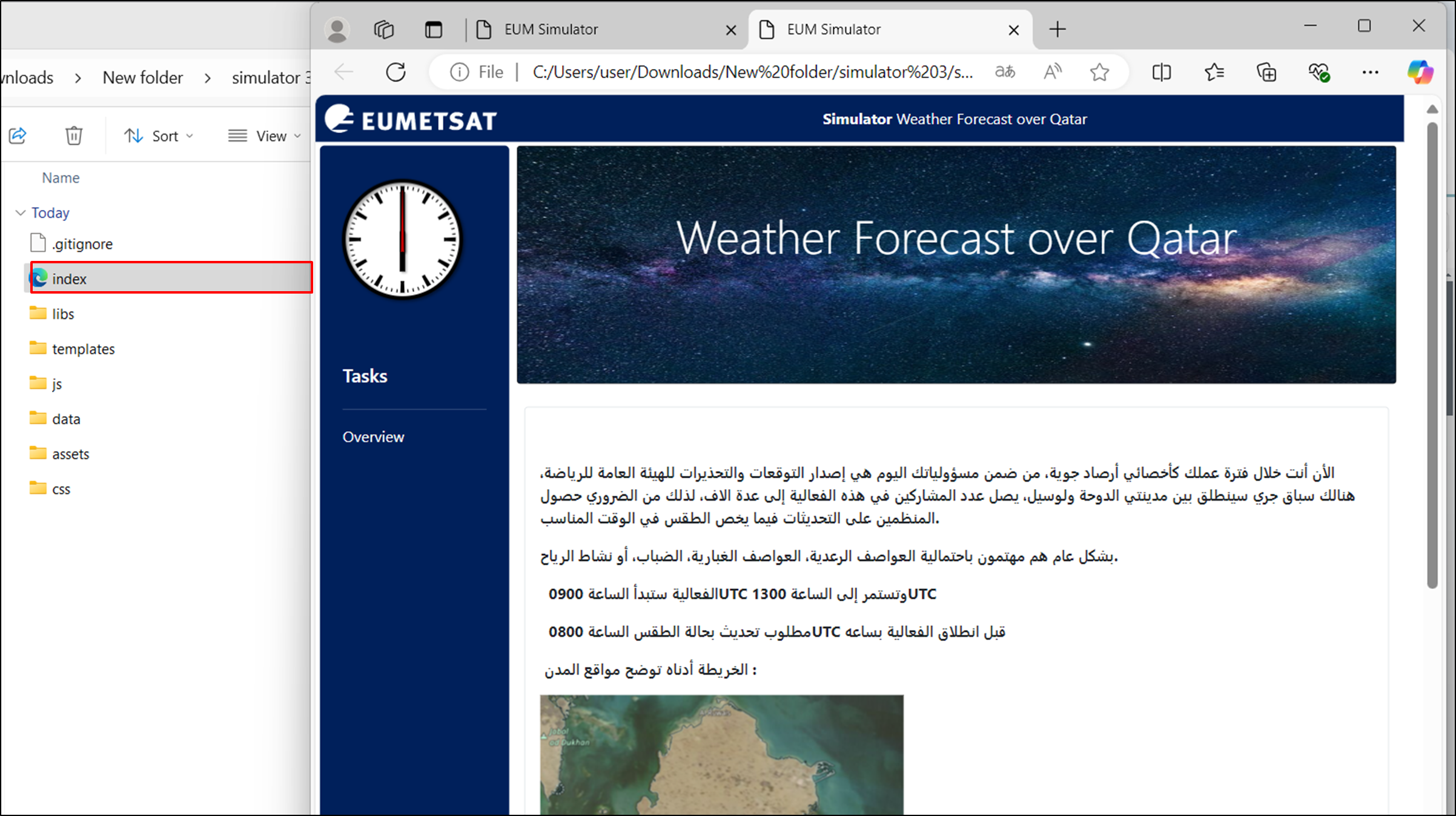
Task: Select the index file
Action: pos(171,278)
